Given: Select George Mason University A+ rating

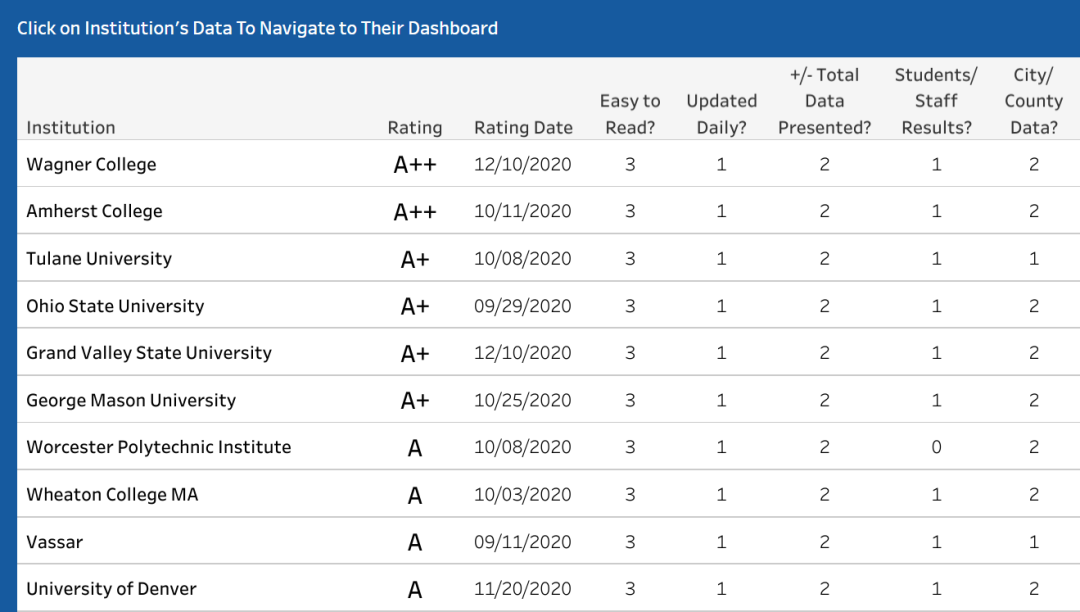Looking at the screenshot, I should (x=415, y=401).
